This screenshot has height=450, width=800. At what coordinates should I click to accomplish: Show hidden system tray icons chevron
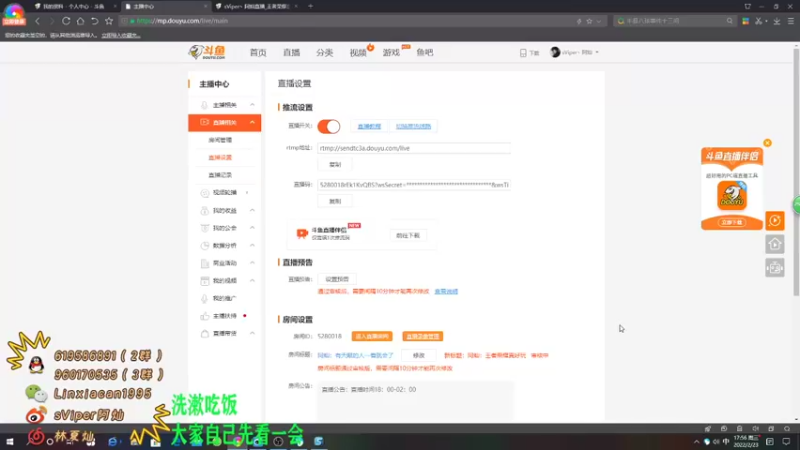click(696, 442)
